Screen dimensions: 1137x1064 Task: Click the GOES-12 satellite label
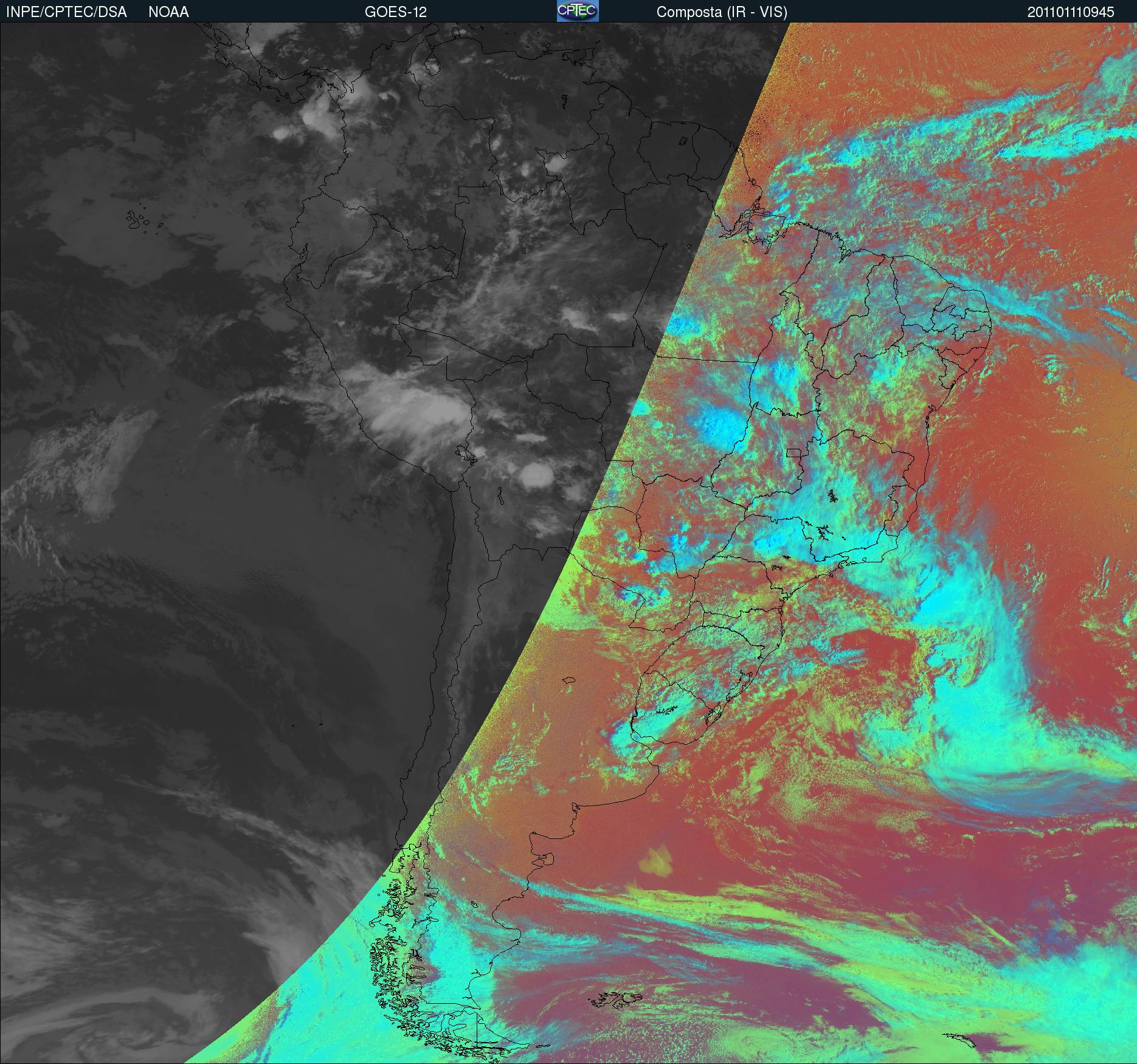tap(396, 12)
